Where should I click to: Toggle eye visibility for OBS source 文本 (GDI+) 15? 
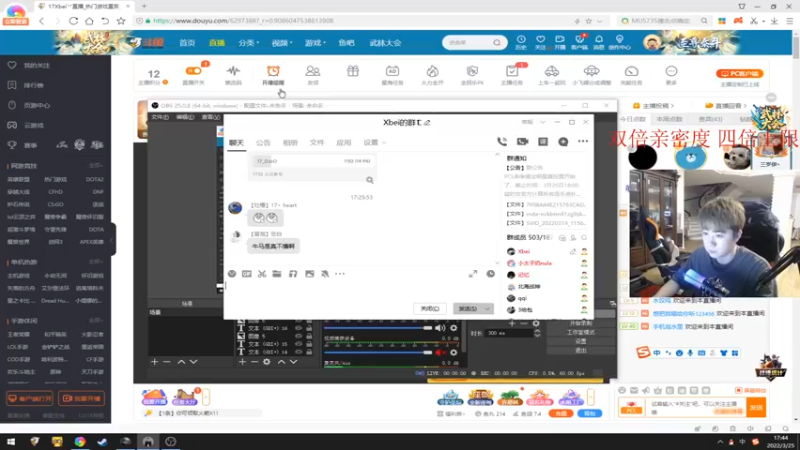point(298,344)
